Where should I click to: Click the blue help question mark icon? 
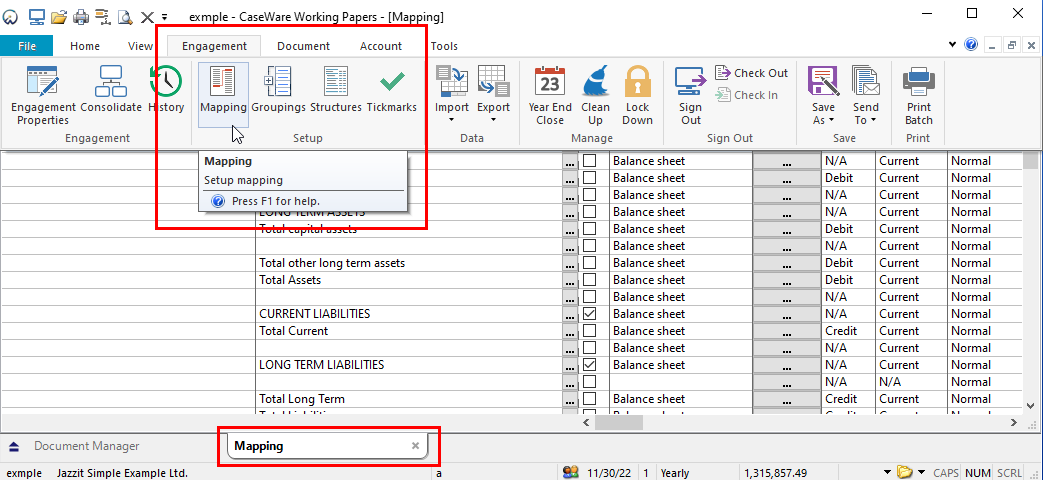(x=971, y=45)
